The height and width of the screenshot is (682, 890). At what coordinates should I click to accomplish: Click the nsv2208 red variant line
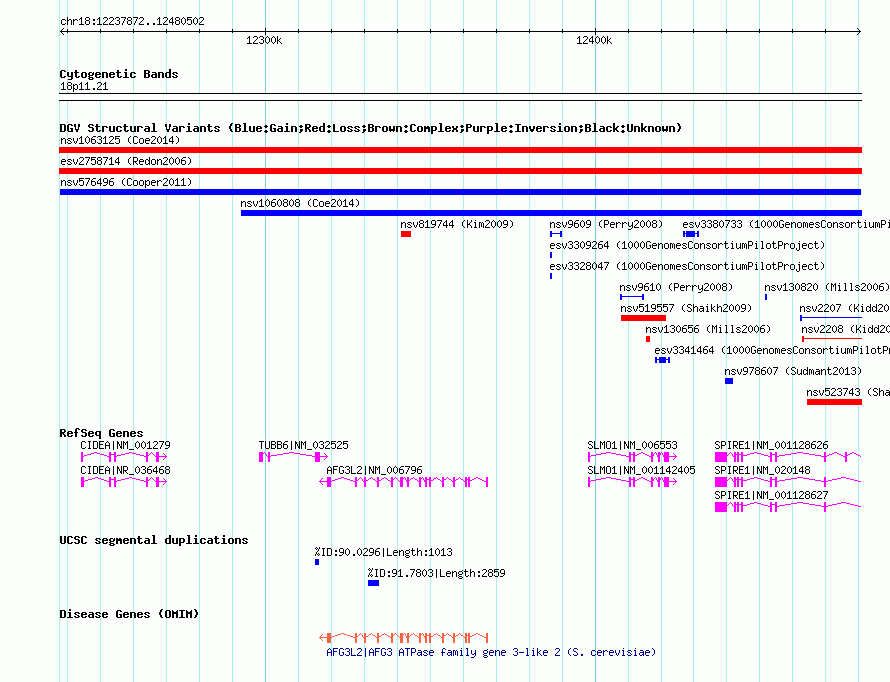832,339
